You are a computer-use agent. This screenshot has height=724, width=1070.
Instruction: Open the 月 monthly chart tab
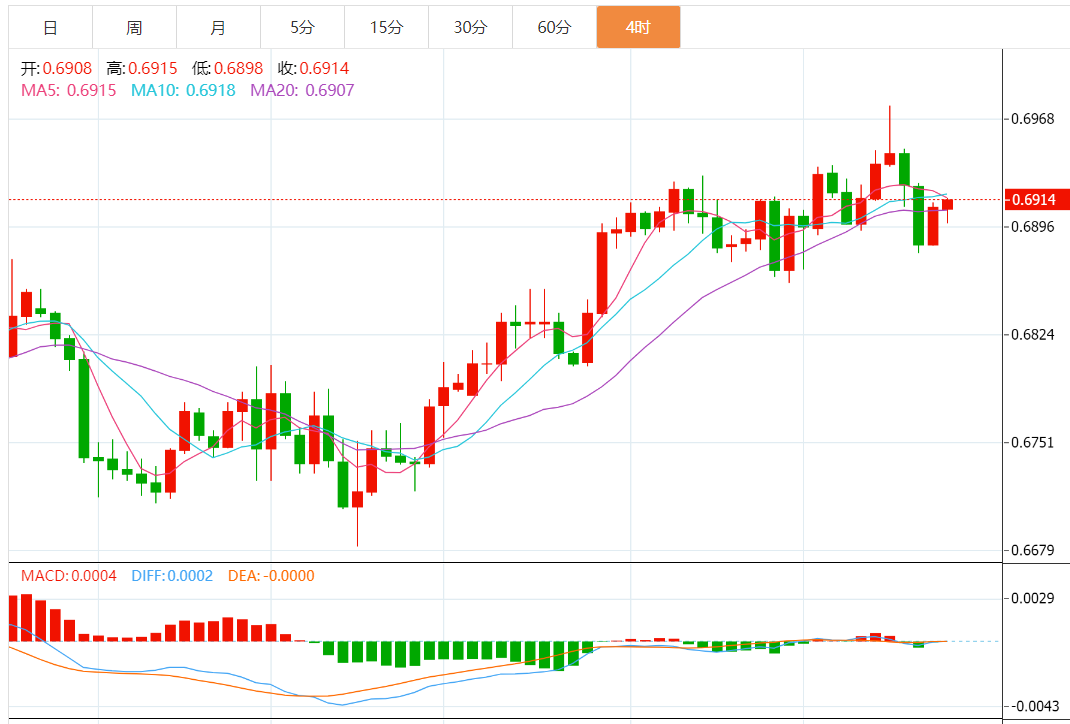[x=218, y=27]
